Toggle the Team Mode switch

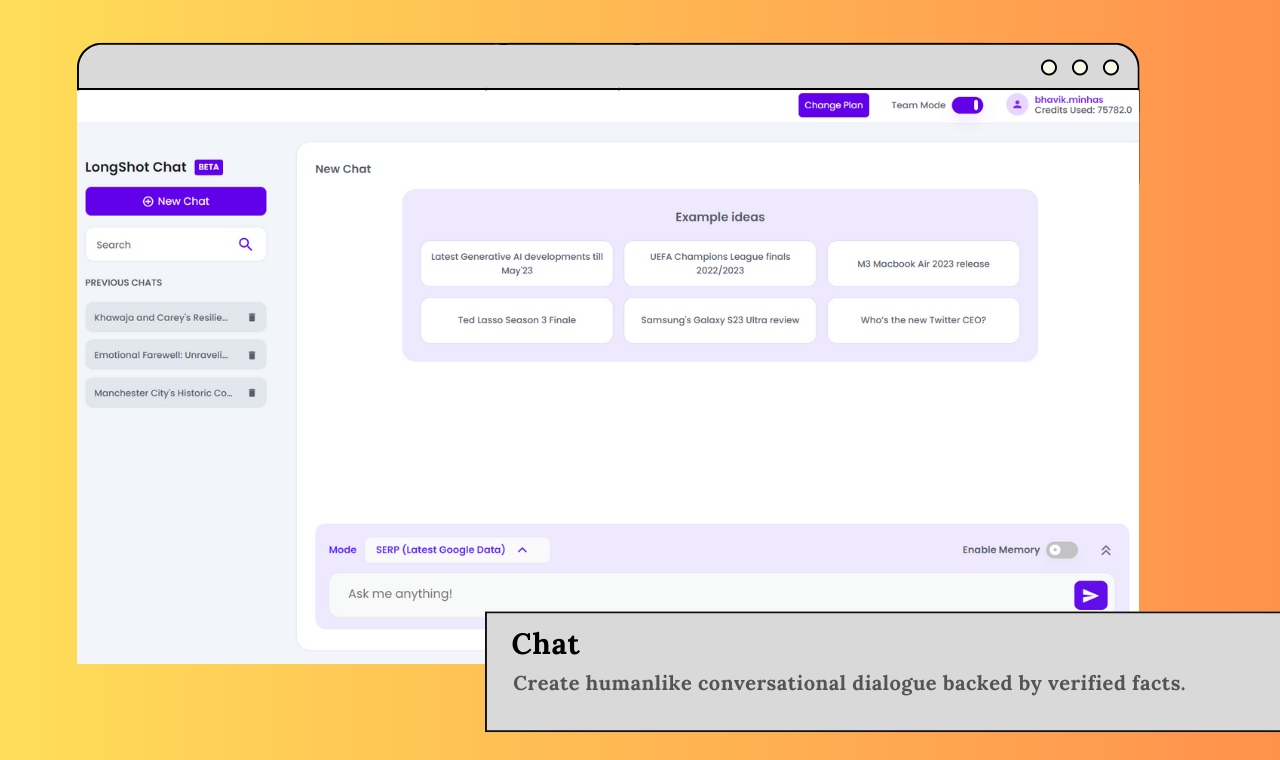click(x=967, y=105)
